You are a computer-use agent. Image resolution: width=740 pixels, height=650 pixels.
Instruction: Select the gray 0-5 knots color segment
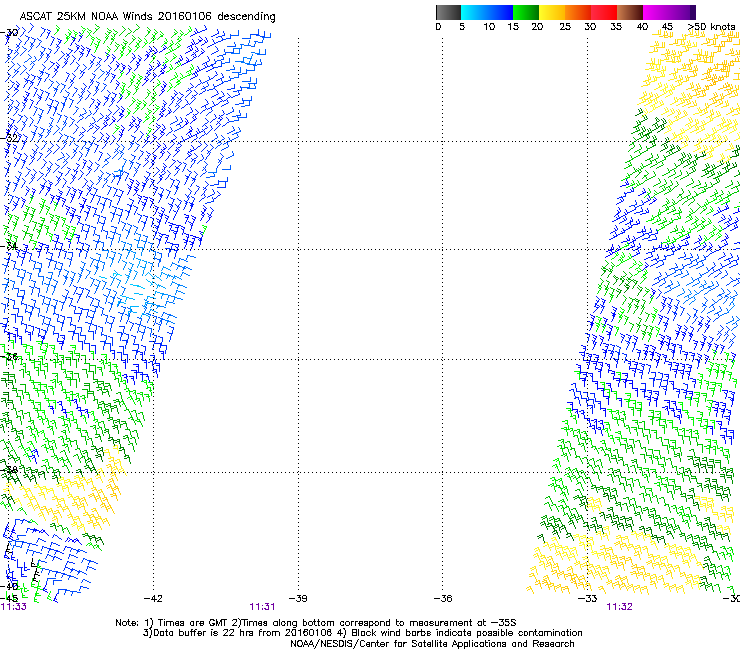click(x=448, y=12)
